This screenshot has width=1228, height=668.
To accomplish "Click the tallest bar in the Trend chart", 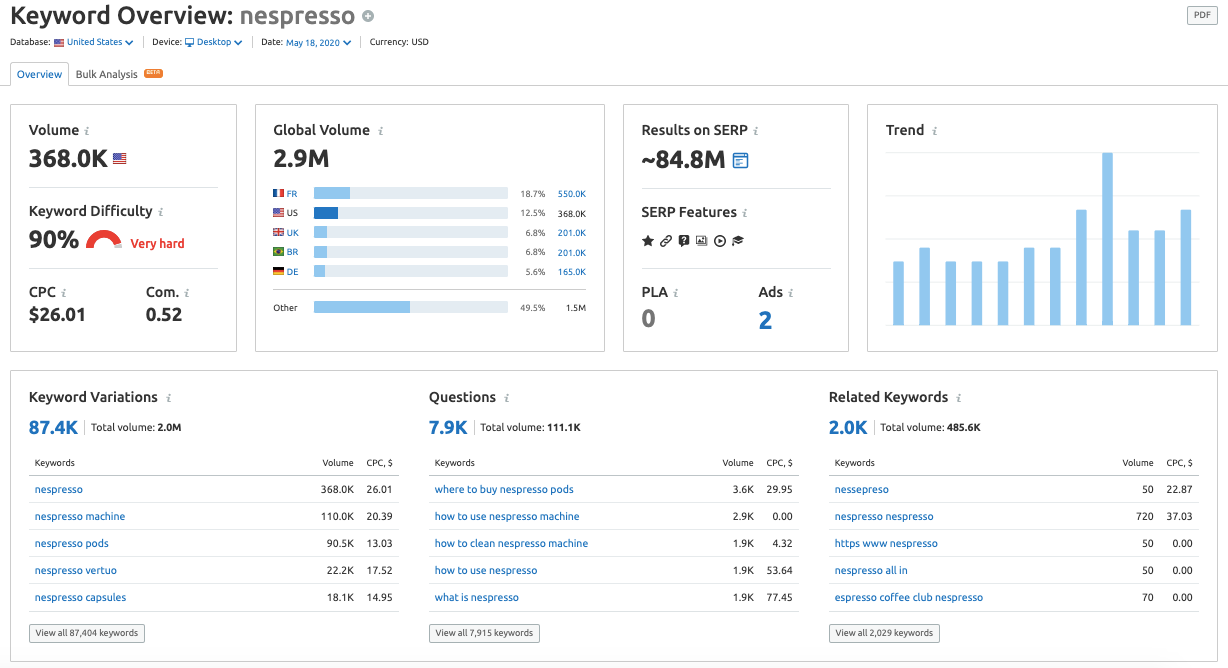I will [x=1107, y=239].
